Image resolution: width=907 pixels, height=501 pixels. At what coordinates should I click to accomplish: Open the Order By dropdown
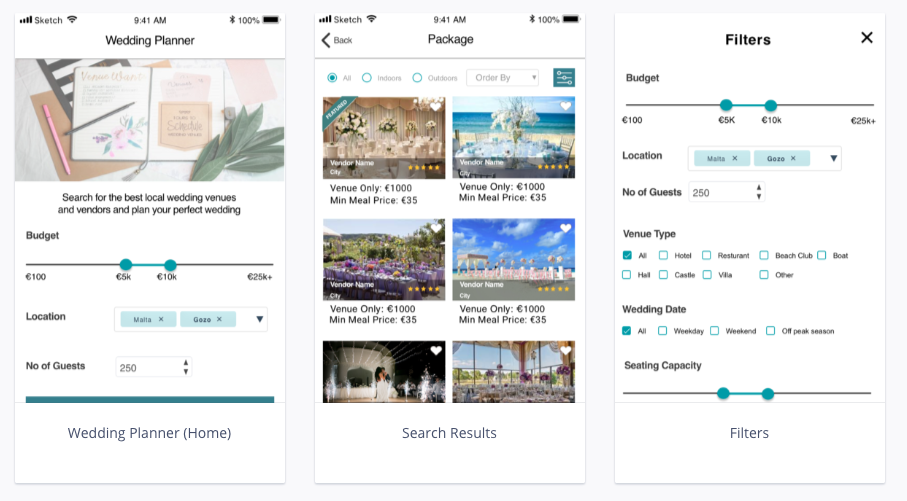(x=503, y=78)
